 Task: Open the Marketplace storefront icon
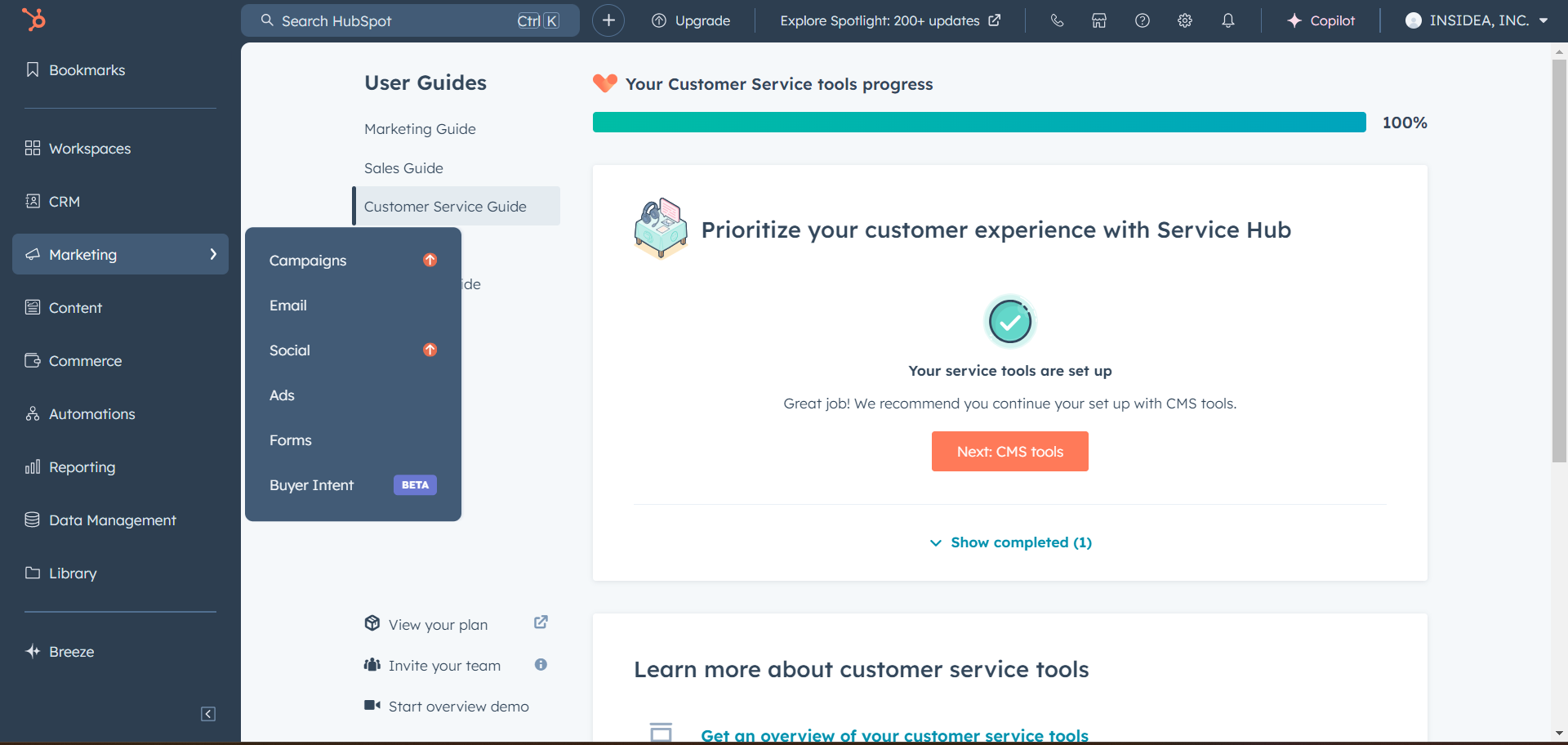[1099, 20]
